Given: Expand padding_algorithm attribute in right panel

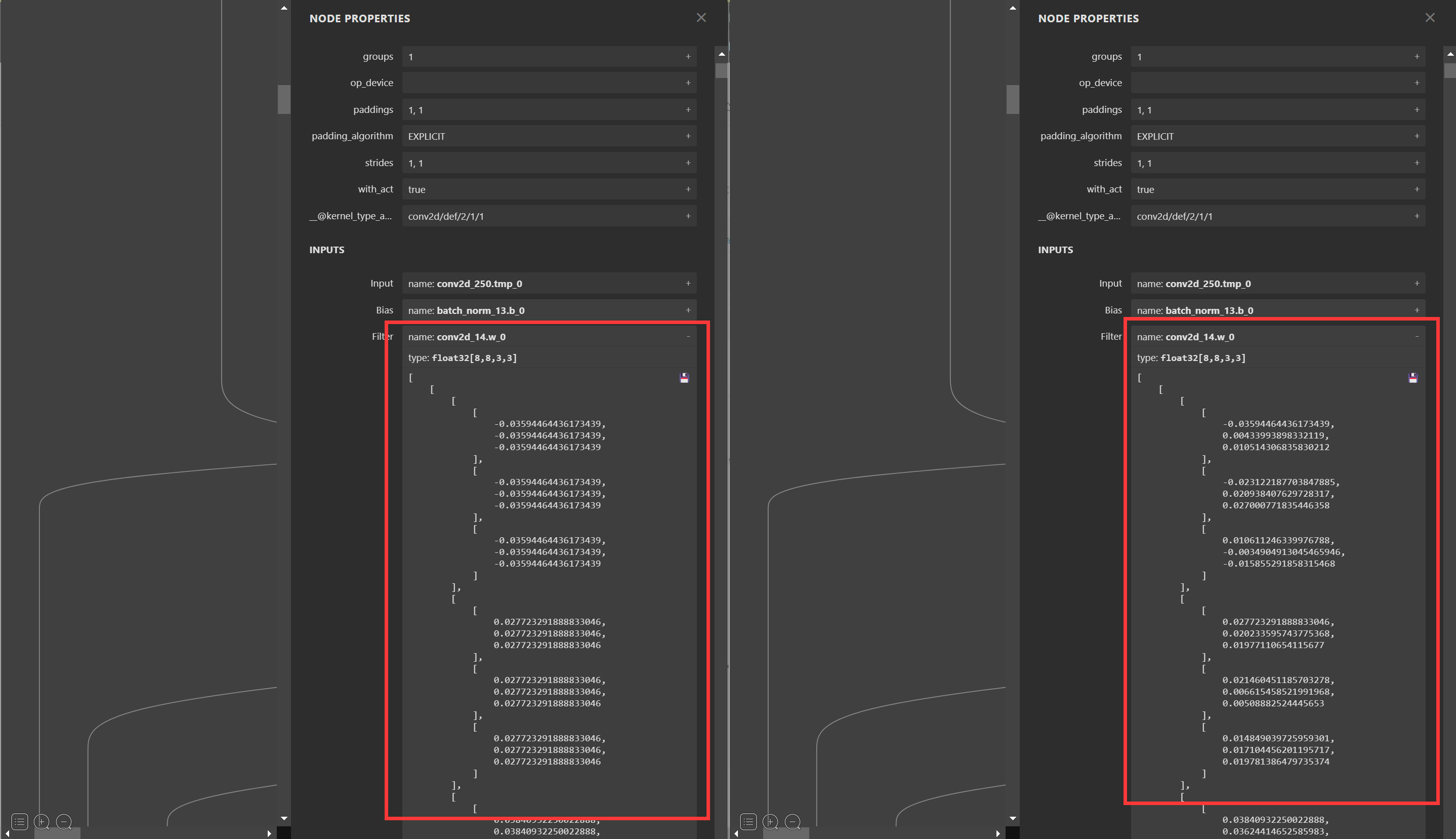Looking at the screenshot, I should tap(1416, 136).
